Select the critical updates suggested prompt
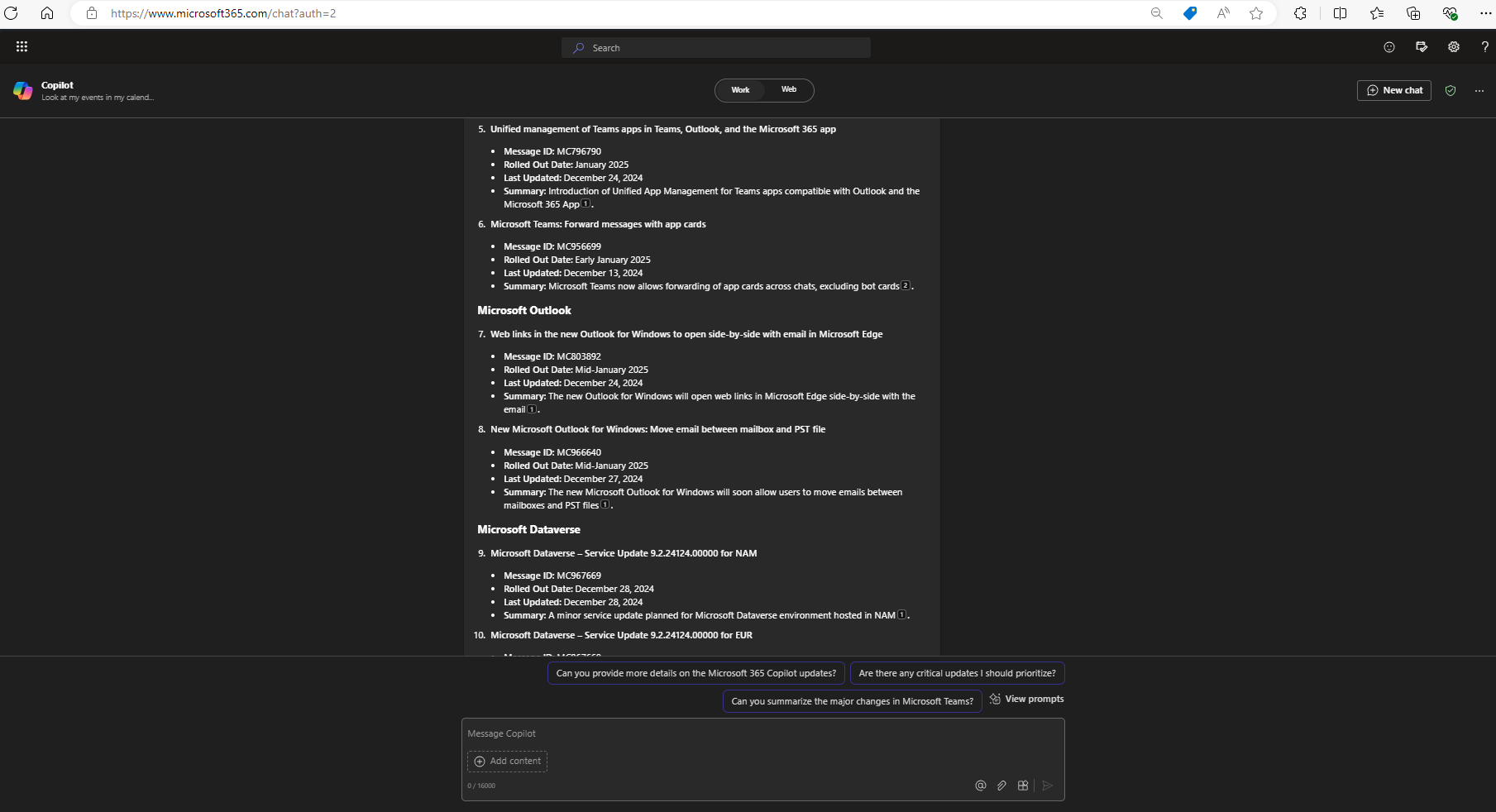Viewport: 1496px width, 812px height. (x=958, y=673)
